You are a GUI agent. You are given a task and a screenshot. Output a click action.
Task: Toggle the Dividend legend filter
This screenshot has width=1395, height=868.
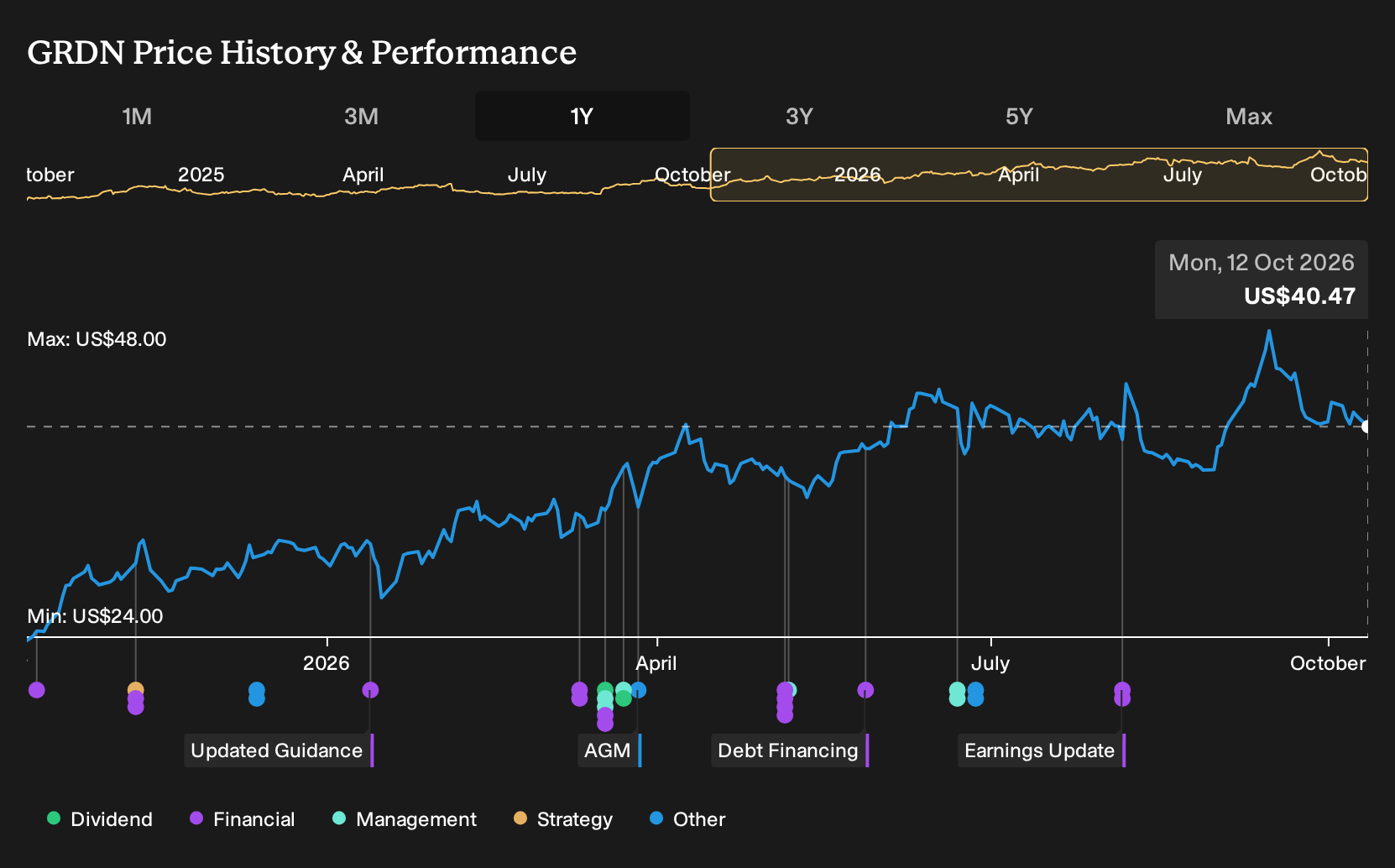100,819
